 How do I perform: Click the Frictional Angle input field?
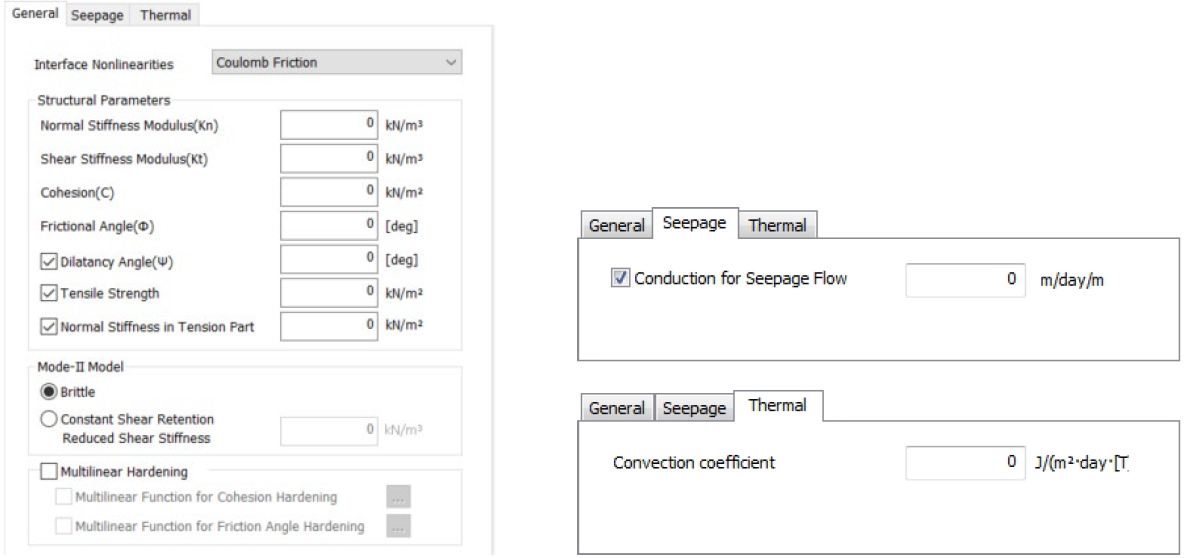[329, 226]
